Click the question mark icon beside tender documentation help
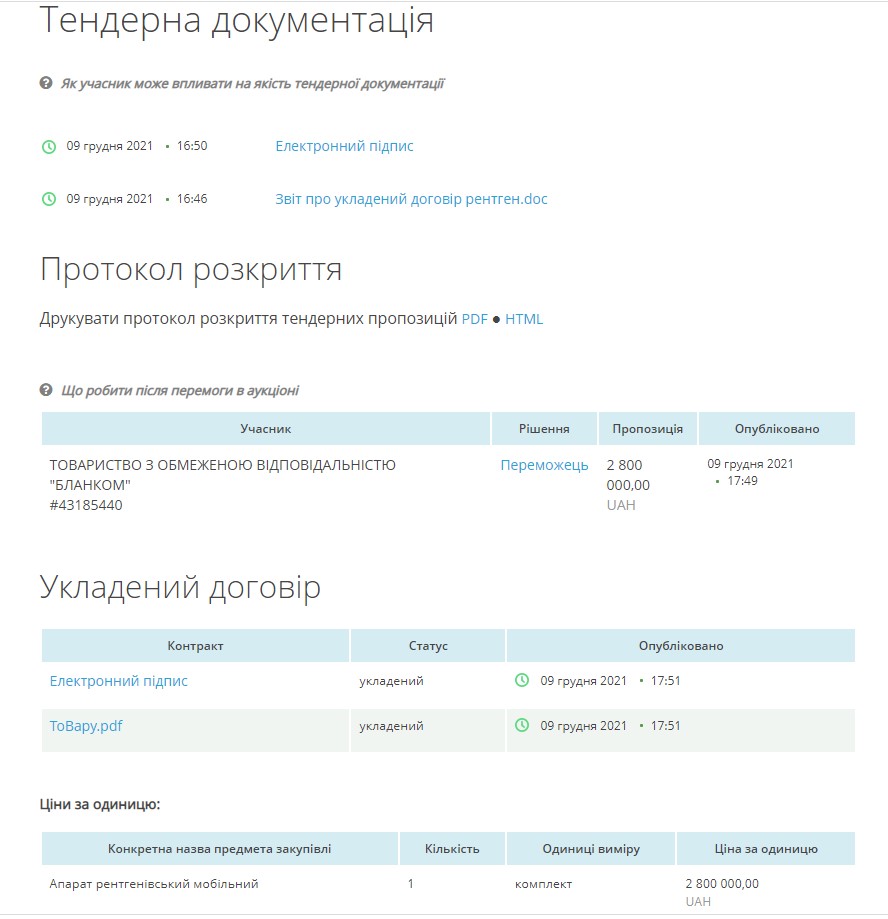The width and height of the screenshot is (888, 919). pos(46,83)
